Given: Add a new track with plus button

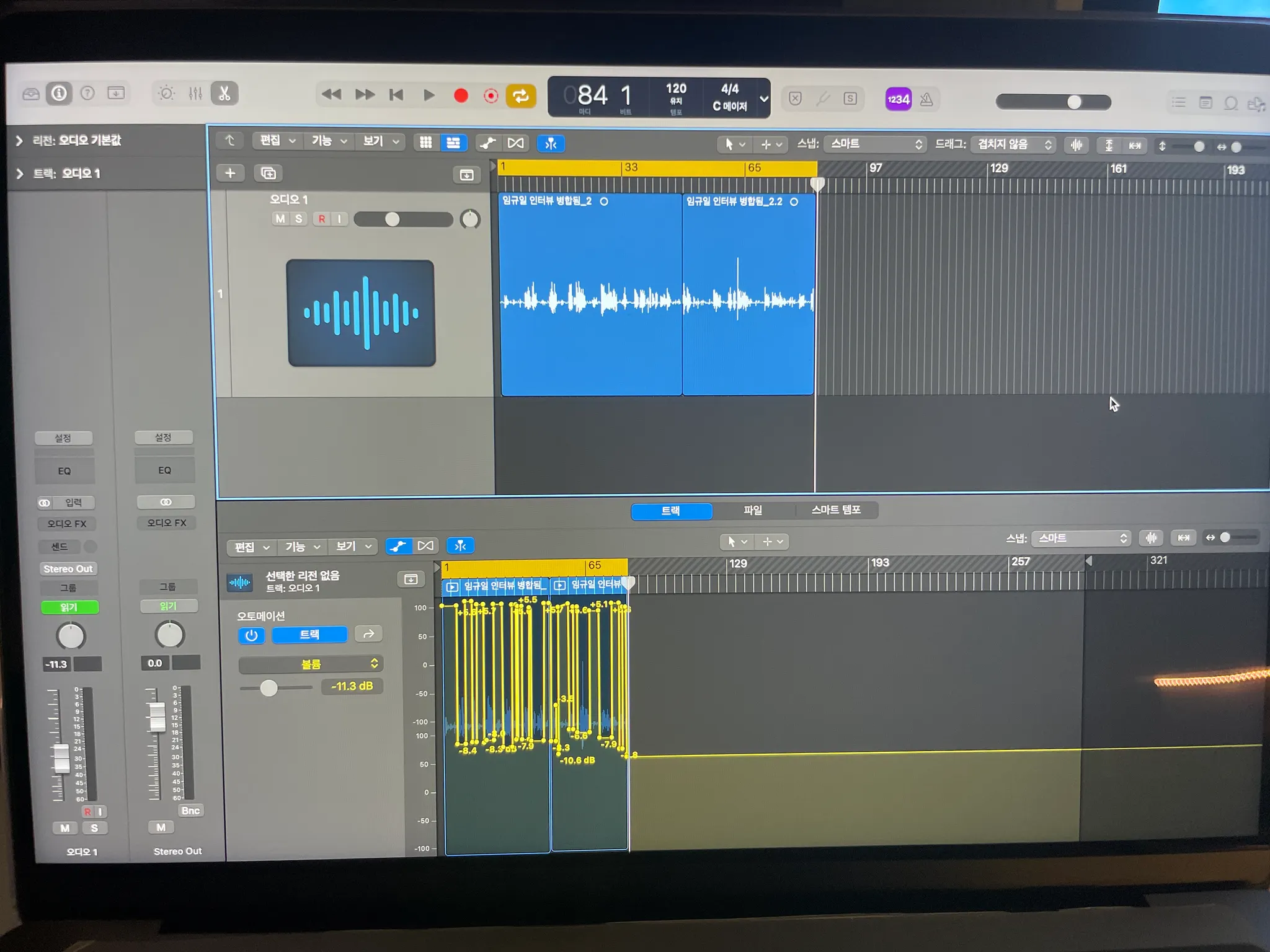Looking at the screenshot, I should [230, 173].
